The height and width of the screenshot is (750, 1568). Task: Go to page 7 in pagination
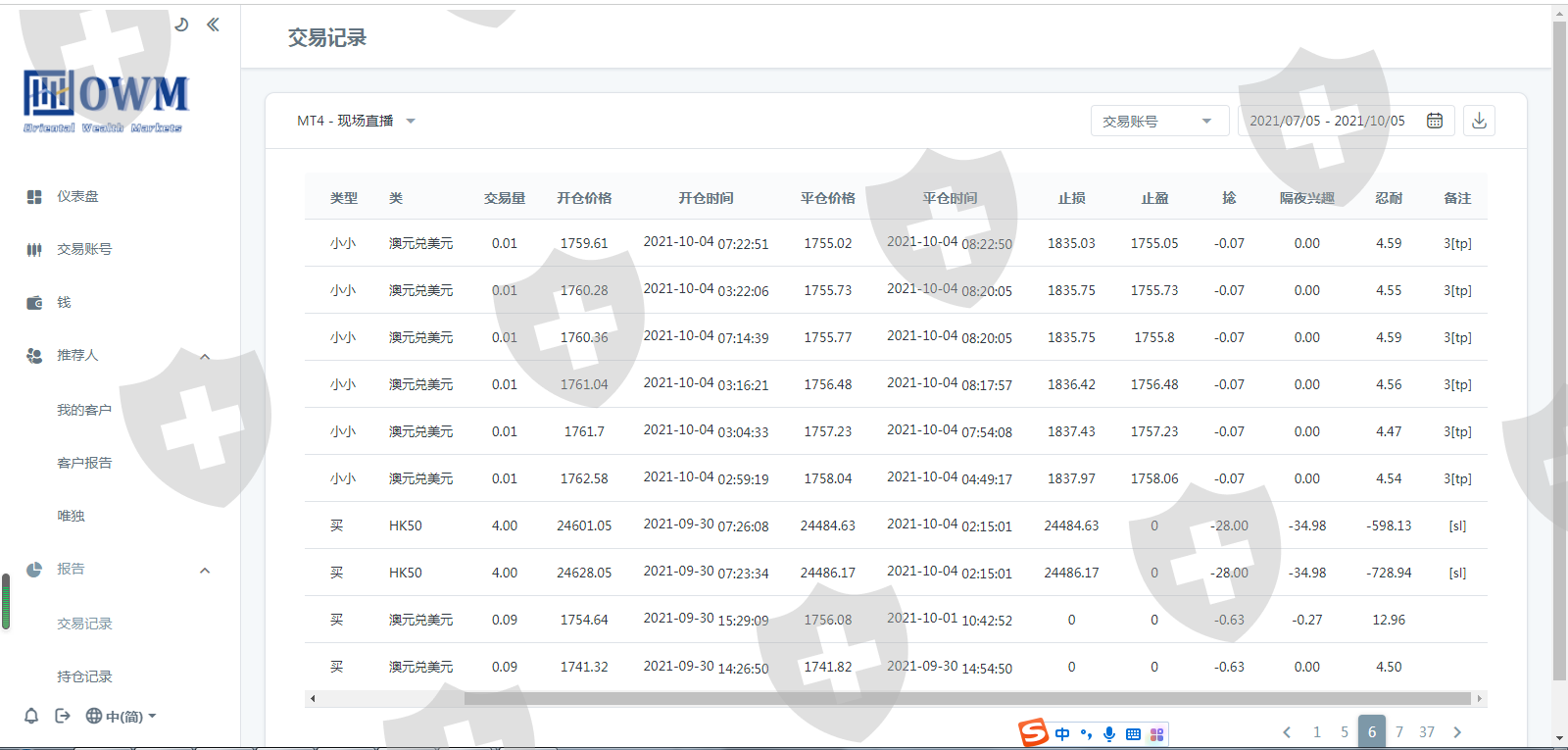[1399, 731]
